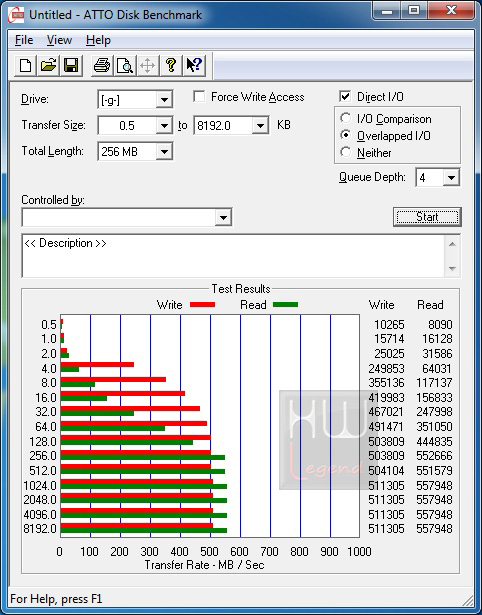Click the Open folder toolbar icon

click(48, 65)
